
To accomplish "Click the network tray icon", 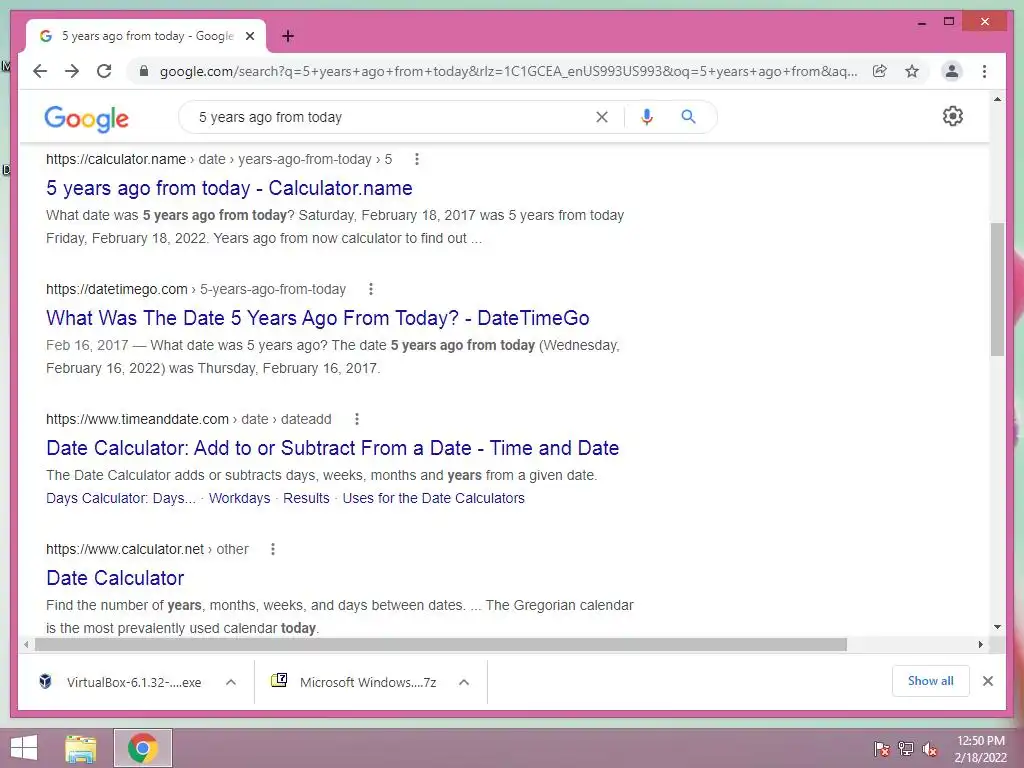I will [x=906, y=749].
